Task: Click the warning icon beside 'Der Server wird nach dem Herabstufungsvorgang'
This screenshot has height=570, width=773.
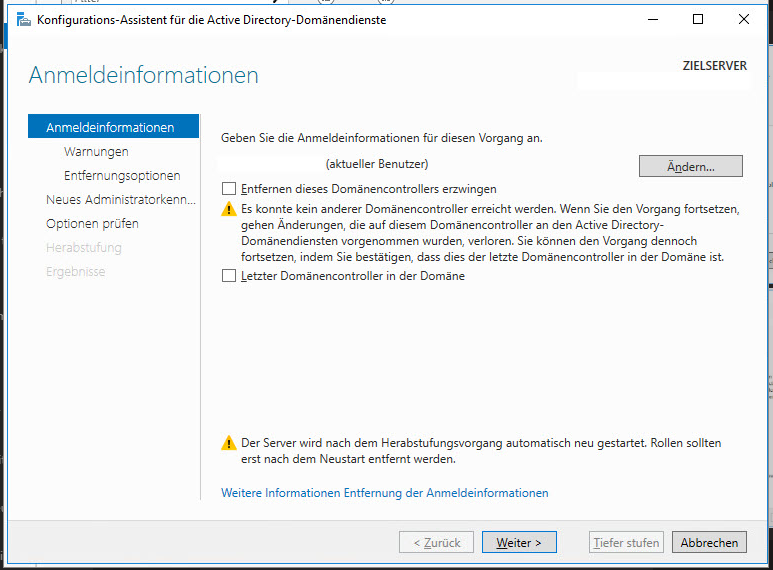Action: click(x=229, y=443)
